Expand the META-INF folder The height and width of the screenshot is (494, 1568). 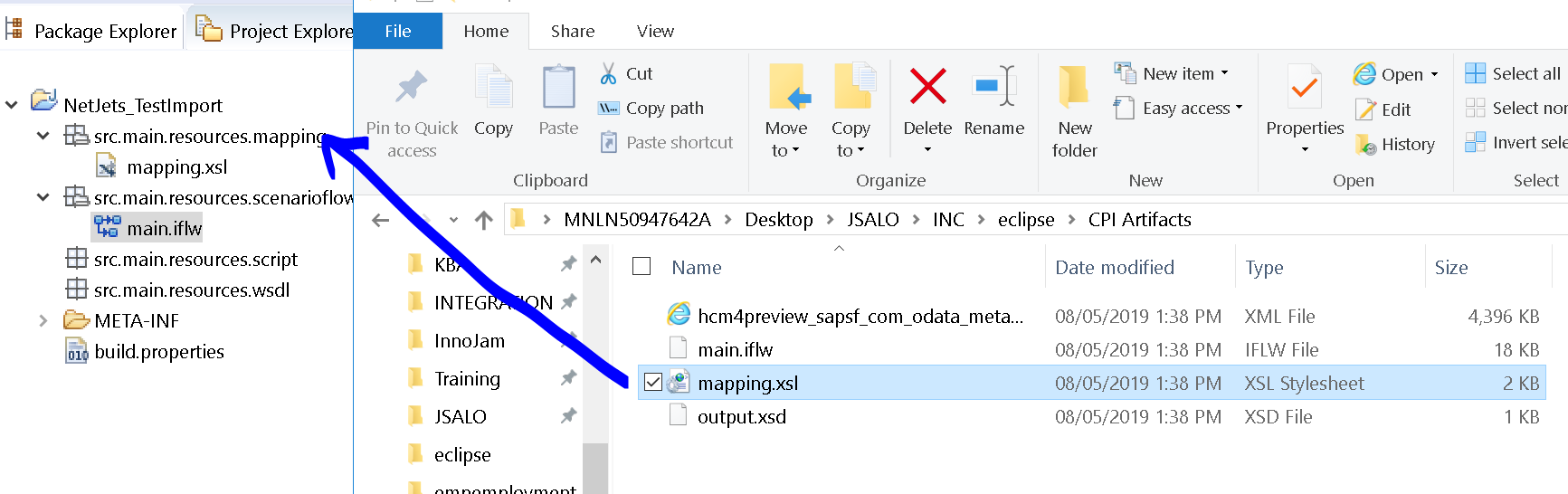click(x=43, y=320)
